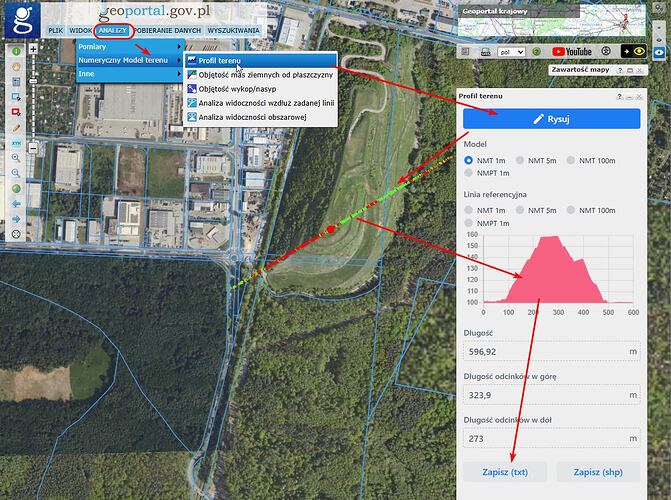
Task: Choose Profil terenu menu entry
Action: (261, 60)
